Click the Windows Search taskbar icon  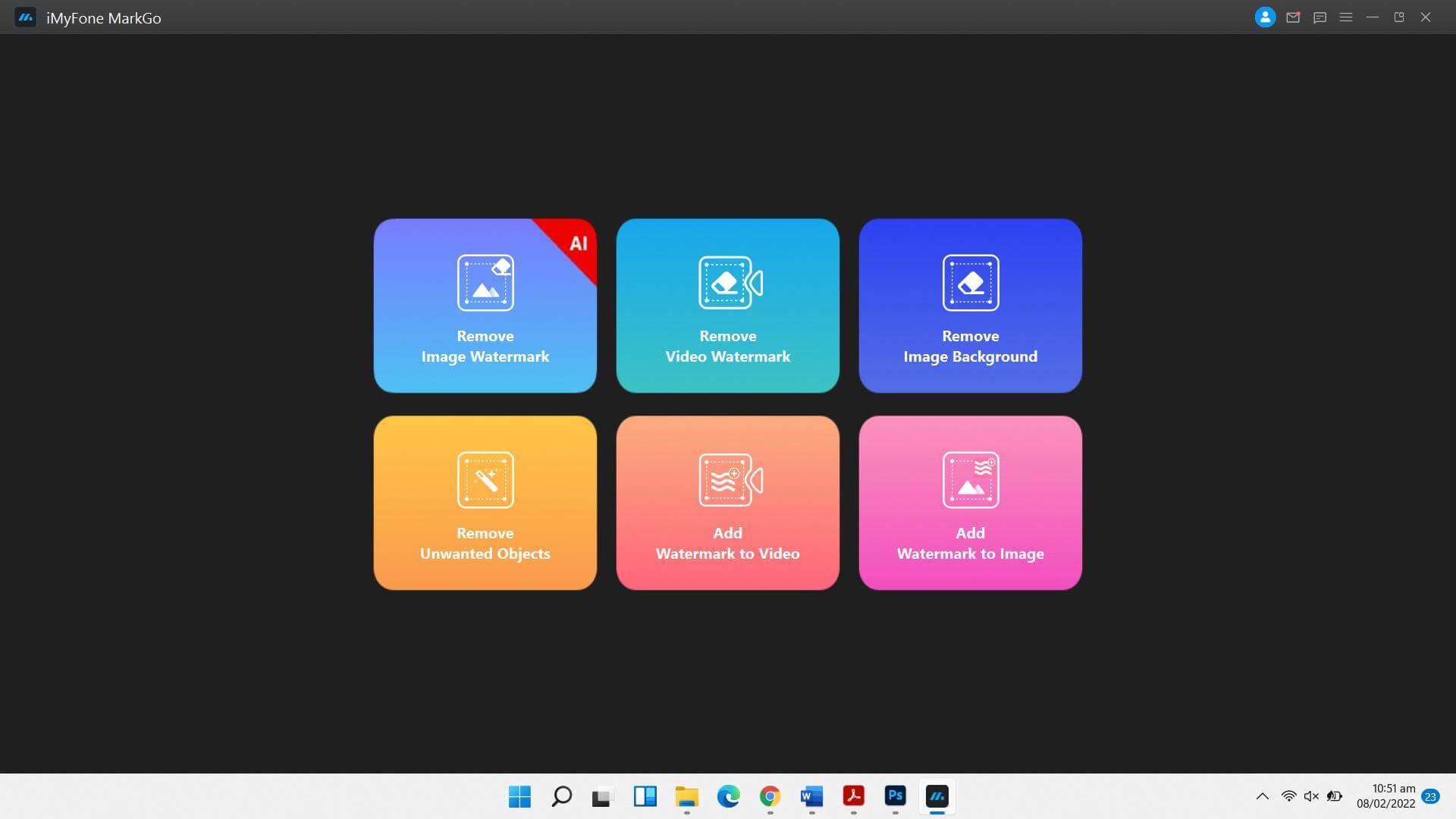coord(562,796)
